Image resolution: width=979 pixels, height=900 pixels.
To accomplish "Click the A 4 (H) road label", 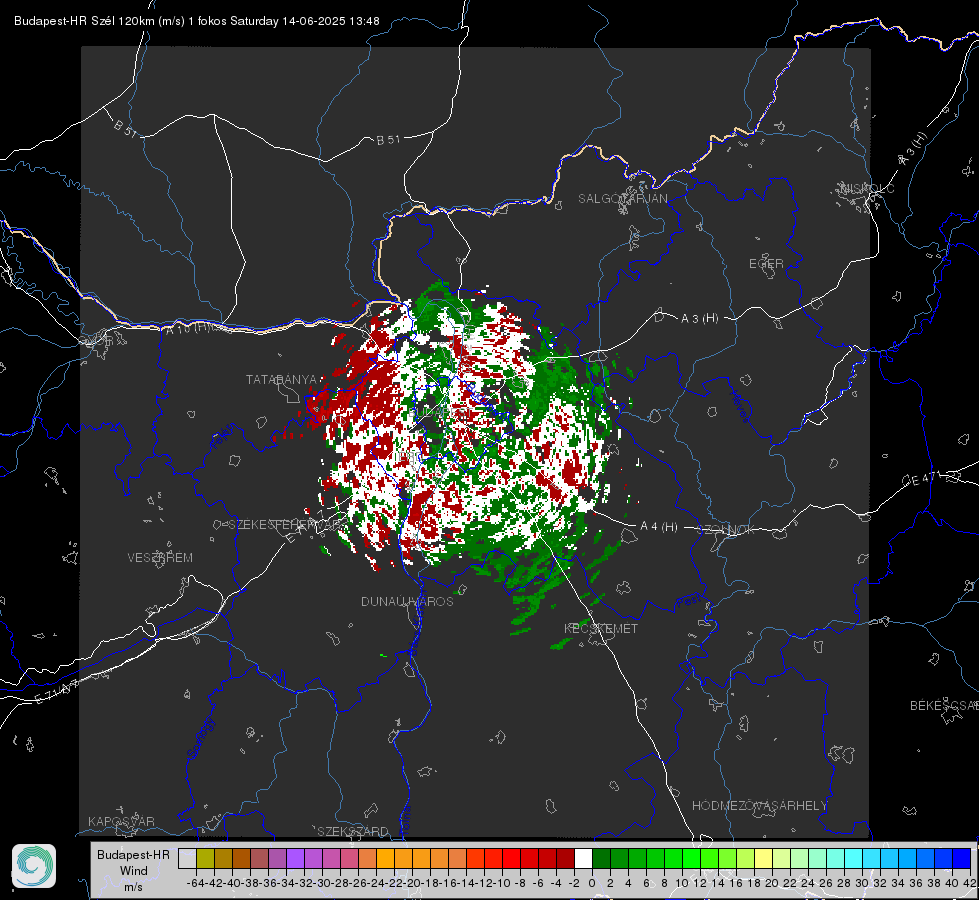I will click(659, 527).
